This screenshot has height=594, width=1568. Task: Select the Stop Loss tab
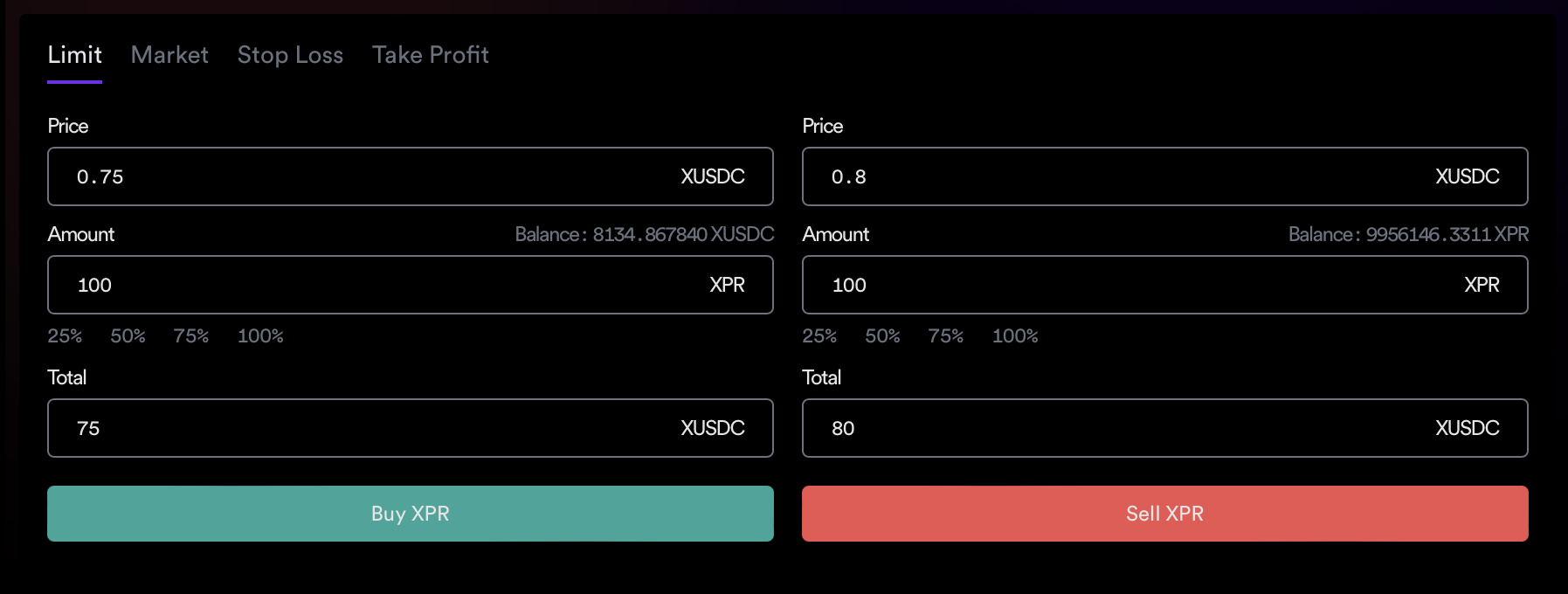290,55
